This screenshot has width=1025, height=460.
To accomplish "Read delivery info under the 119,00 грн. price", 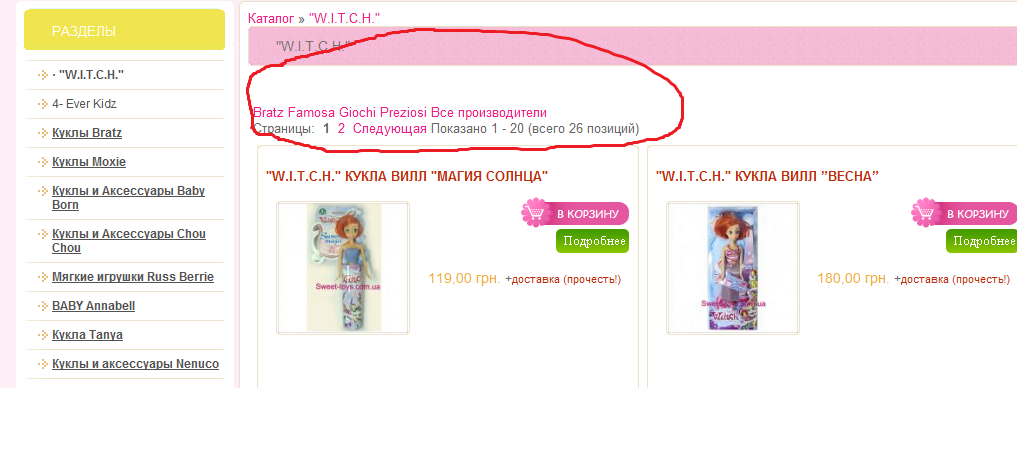I will [x=565, y=280].
